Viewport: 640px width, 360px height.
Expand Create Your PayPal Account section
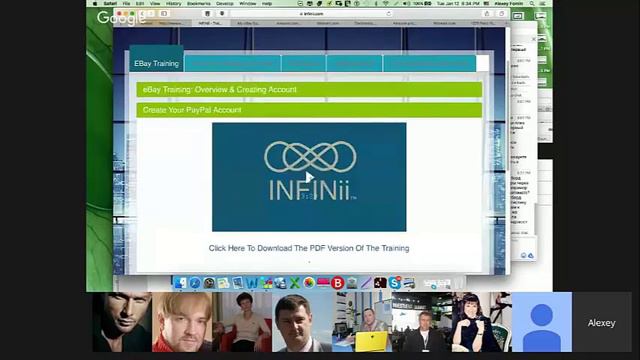tap(309, 110)
